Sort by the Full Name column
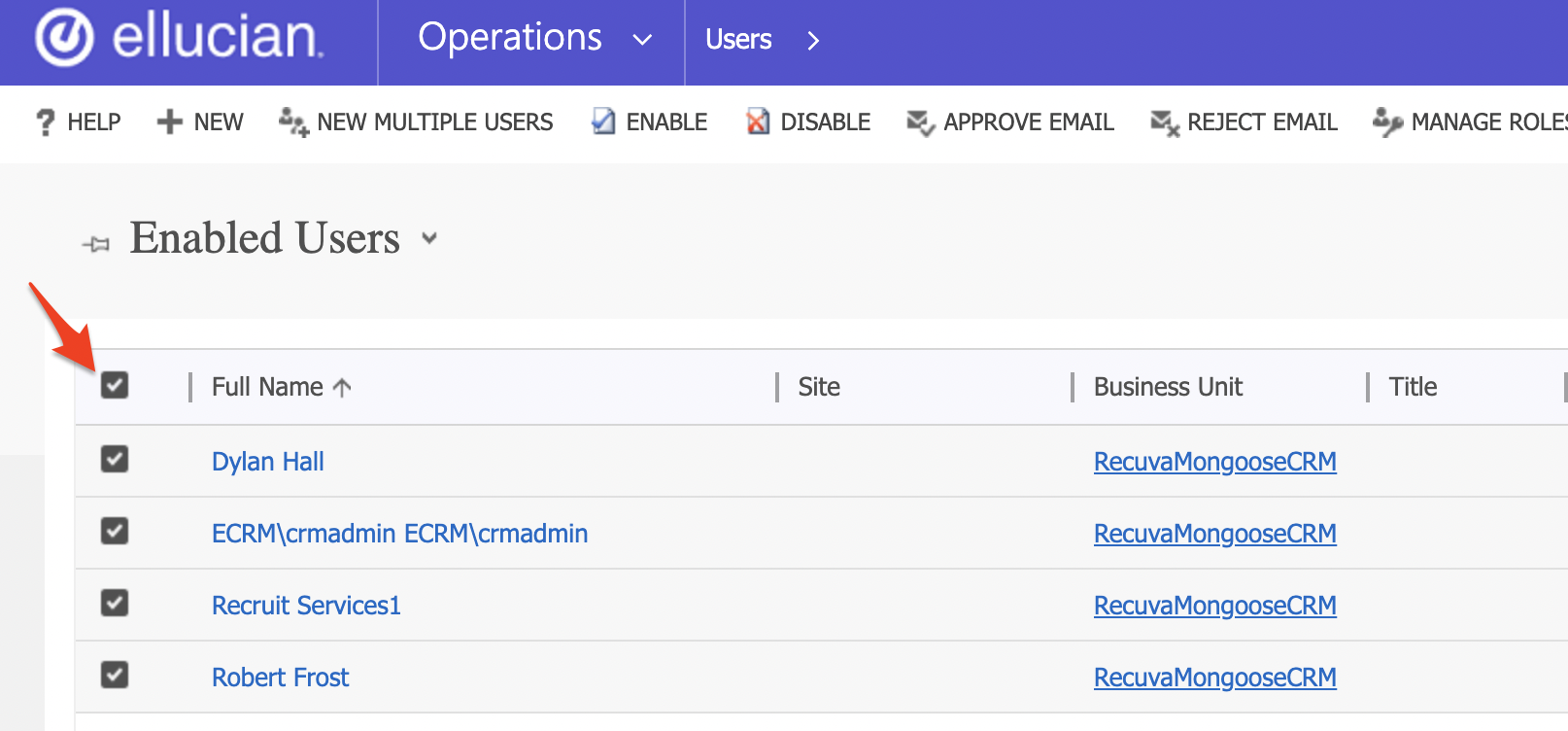 pos(268,387)
